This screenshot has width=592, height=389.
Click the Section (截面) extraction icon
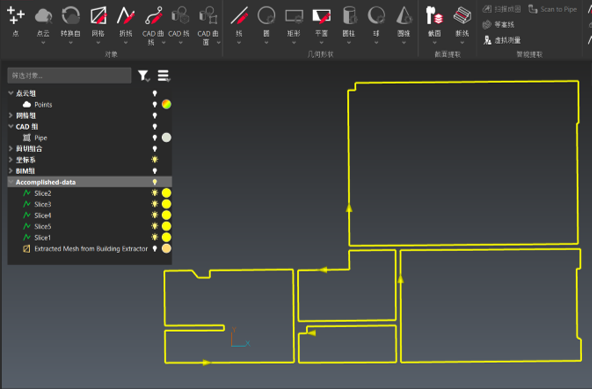coord(434,15)
